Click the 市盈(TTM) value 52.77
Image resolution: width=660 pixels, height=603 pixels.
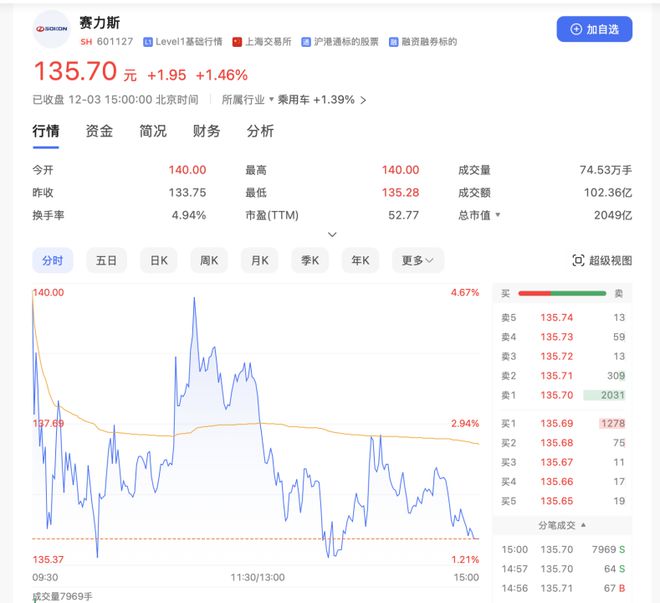click(x=403, y=215)
